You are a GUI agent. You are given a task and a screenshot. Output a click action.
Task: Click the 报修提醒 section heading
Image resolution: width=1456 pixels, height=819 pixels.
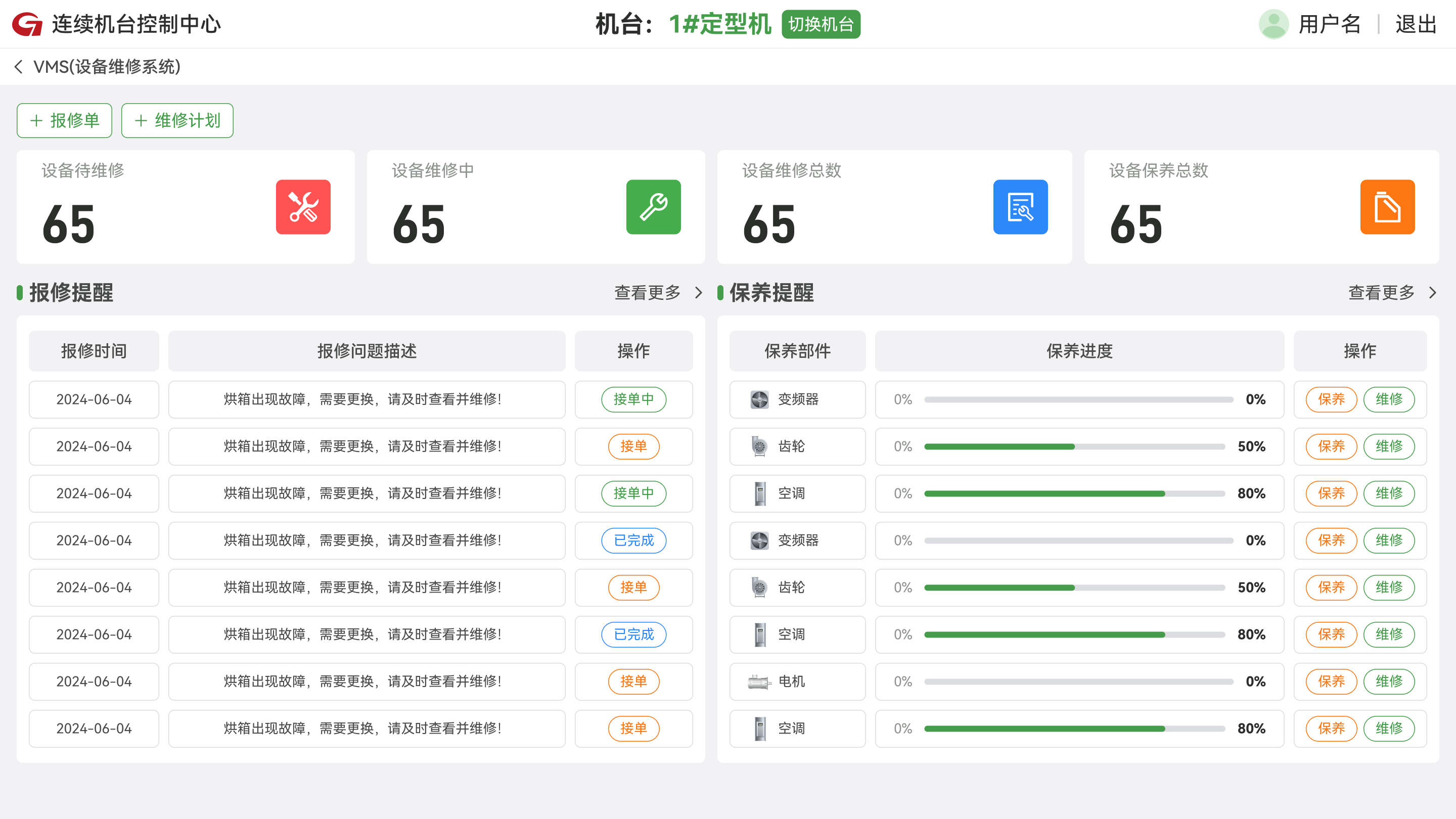[71, 293]
